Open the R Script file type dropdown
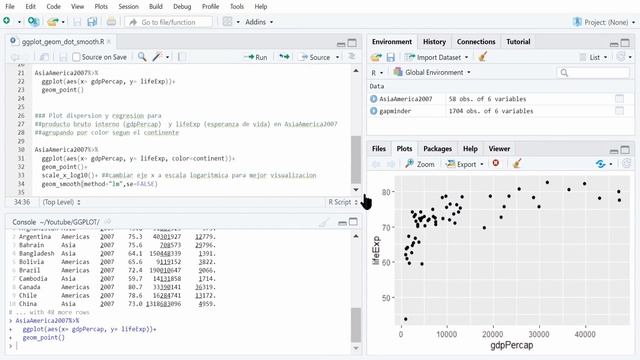 pyautogui.click(x=343, y=202)
